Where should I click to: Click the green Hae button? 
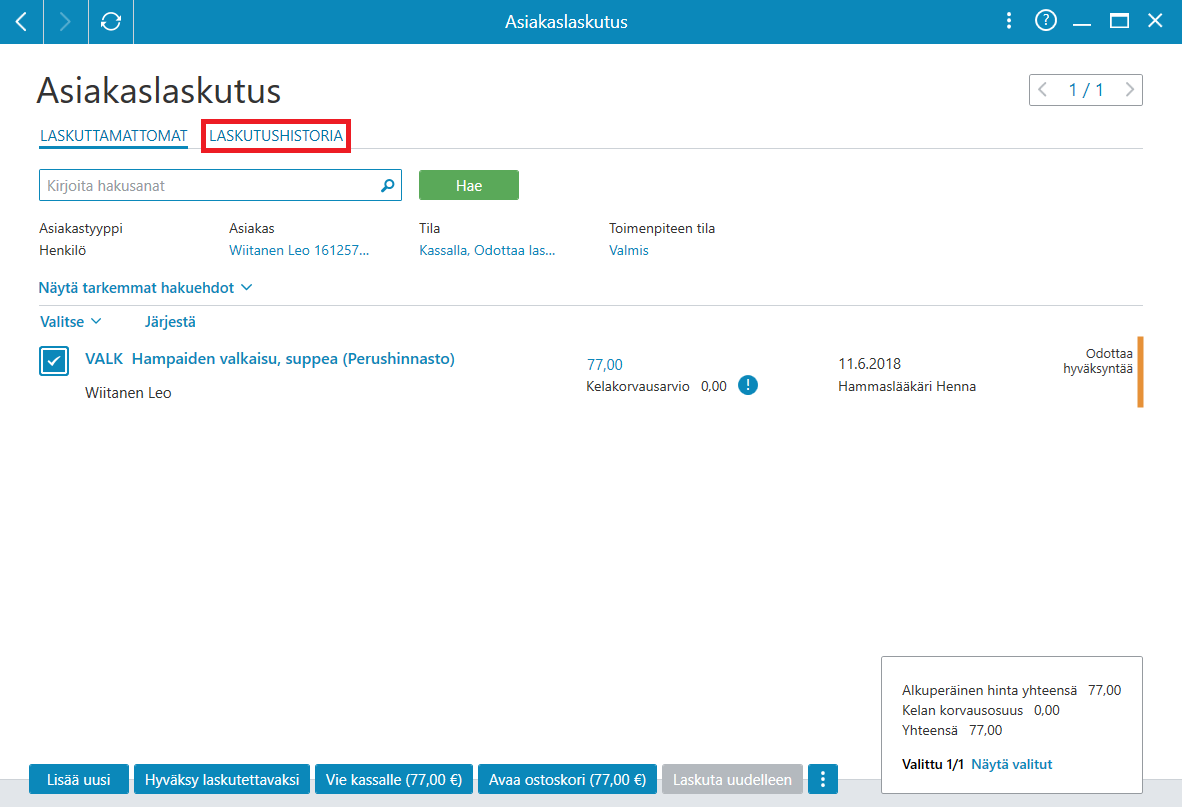pos(469,185)
